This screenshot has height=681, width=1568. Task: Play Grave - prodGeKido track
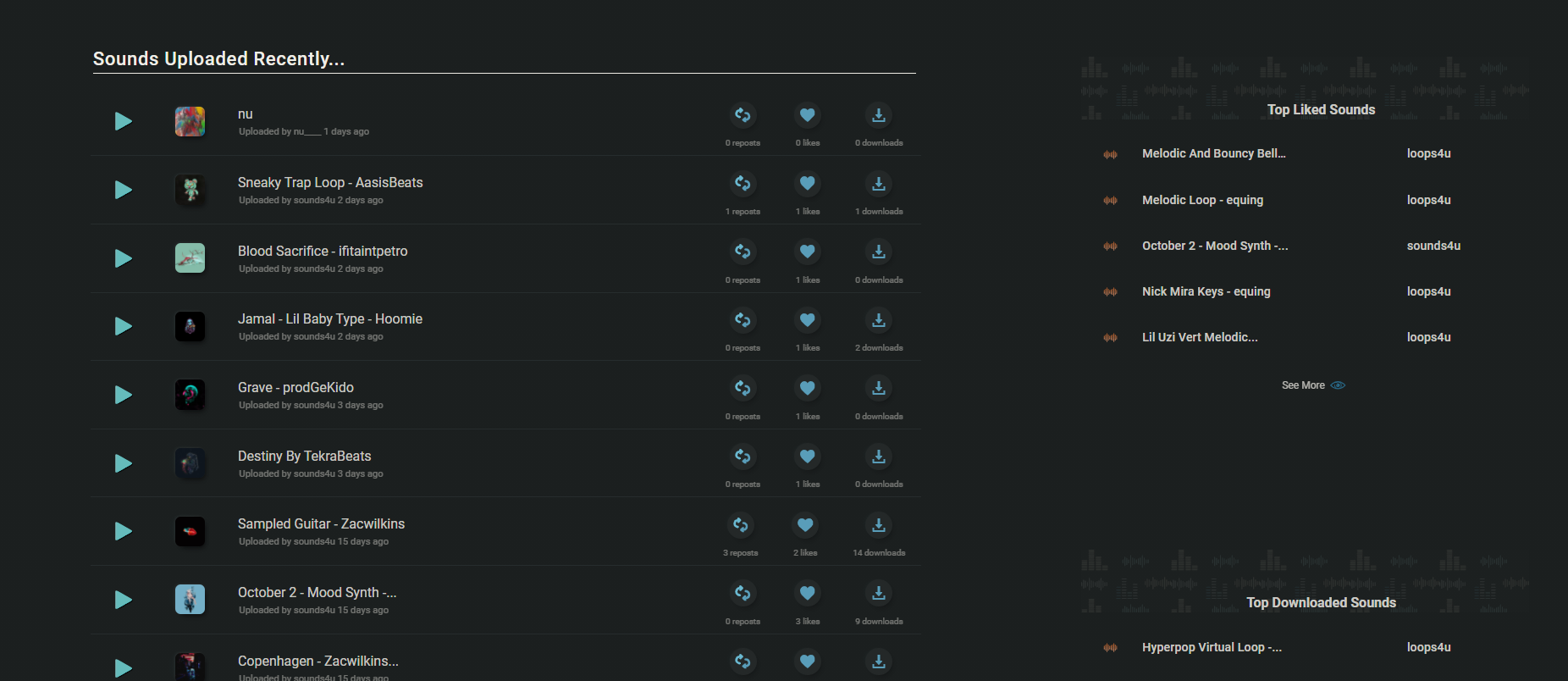point(124,395)
